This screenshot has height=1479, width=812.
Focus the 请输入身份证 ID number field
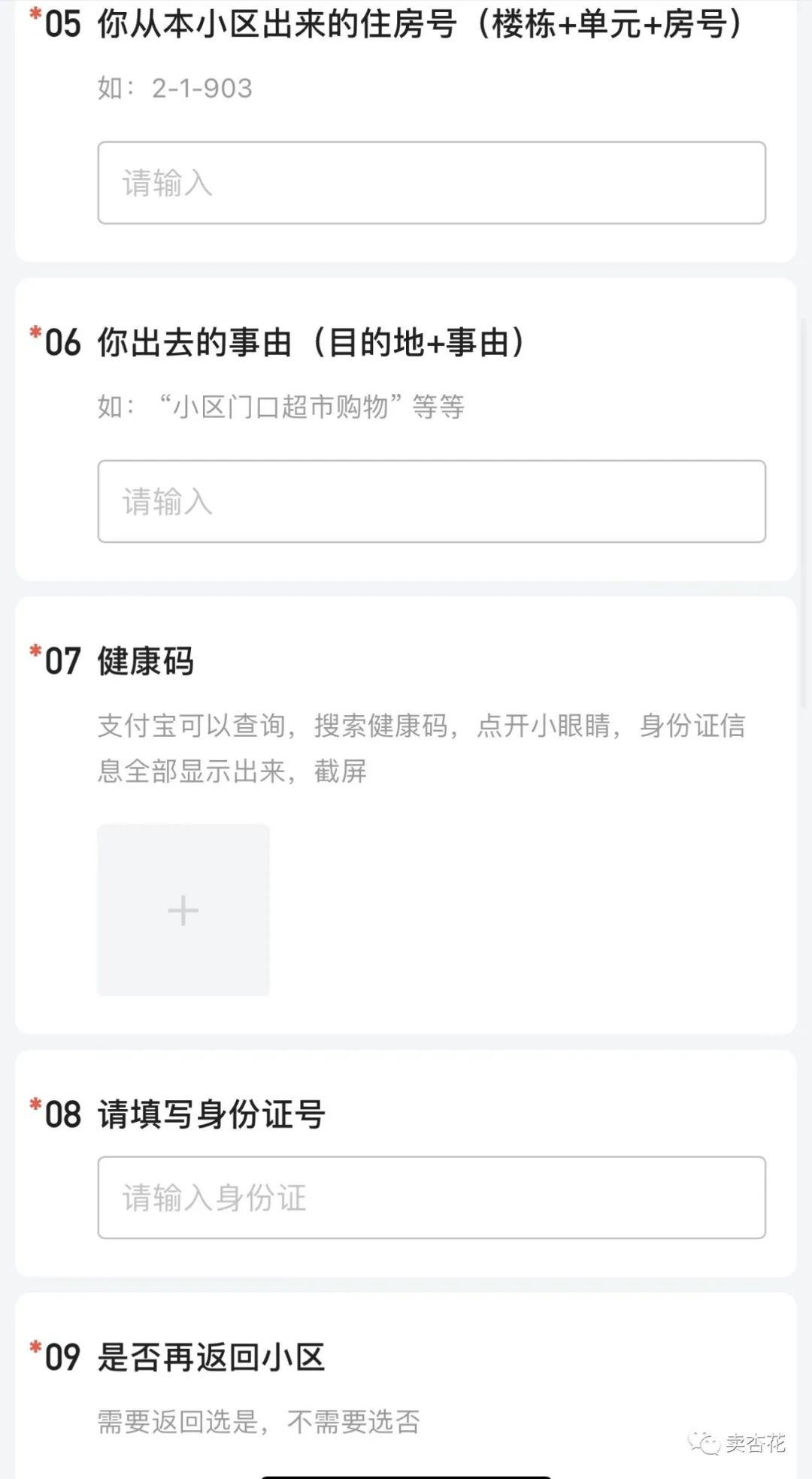point(432,1198)
